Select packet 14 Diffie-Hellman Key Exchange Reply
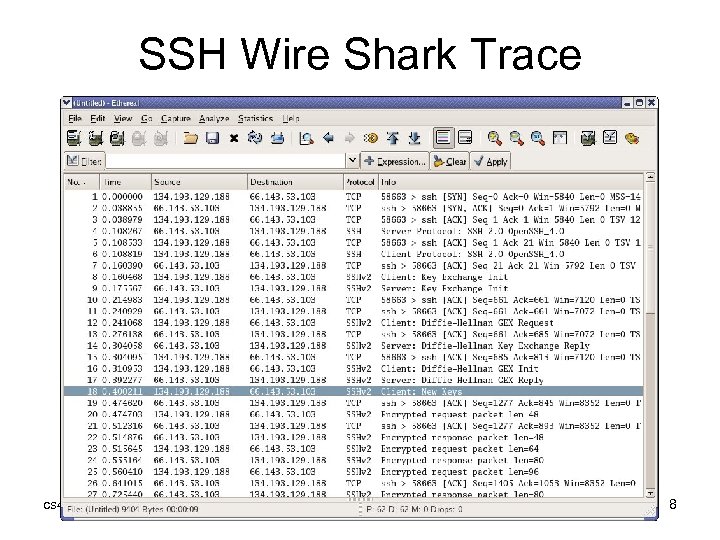Screen dimensions: 720x540 (353, 346)
